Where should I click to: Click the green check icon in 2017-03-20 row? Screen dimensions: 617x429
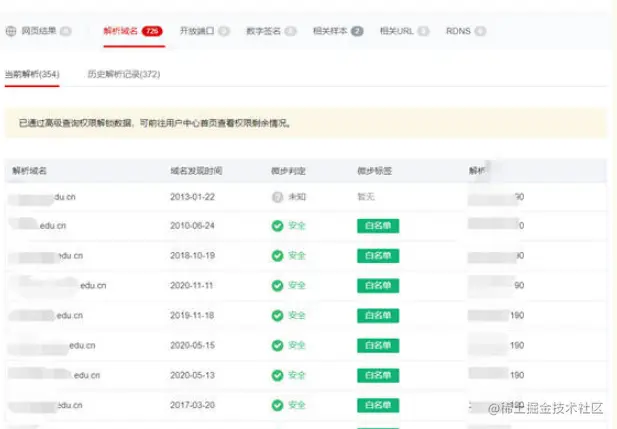(277, 405)
